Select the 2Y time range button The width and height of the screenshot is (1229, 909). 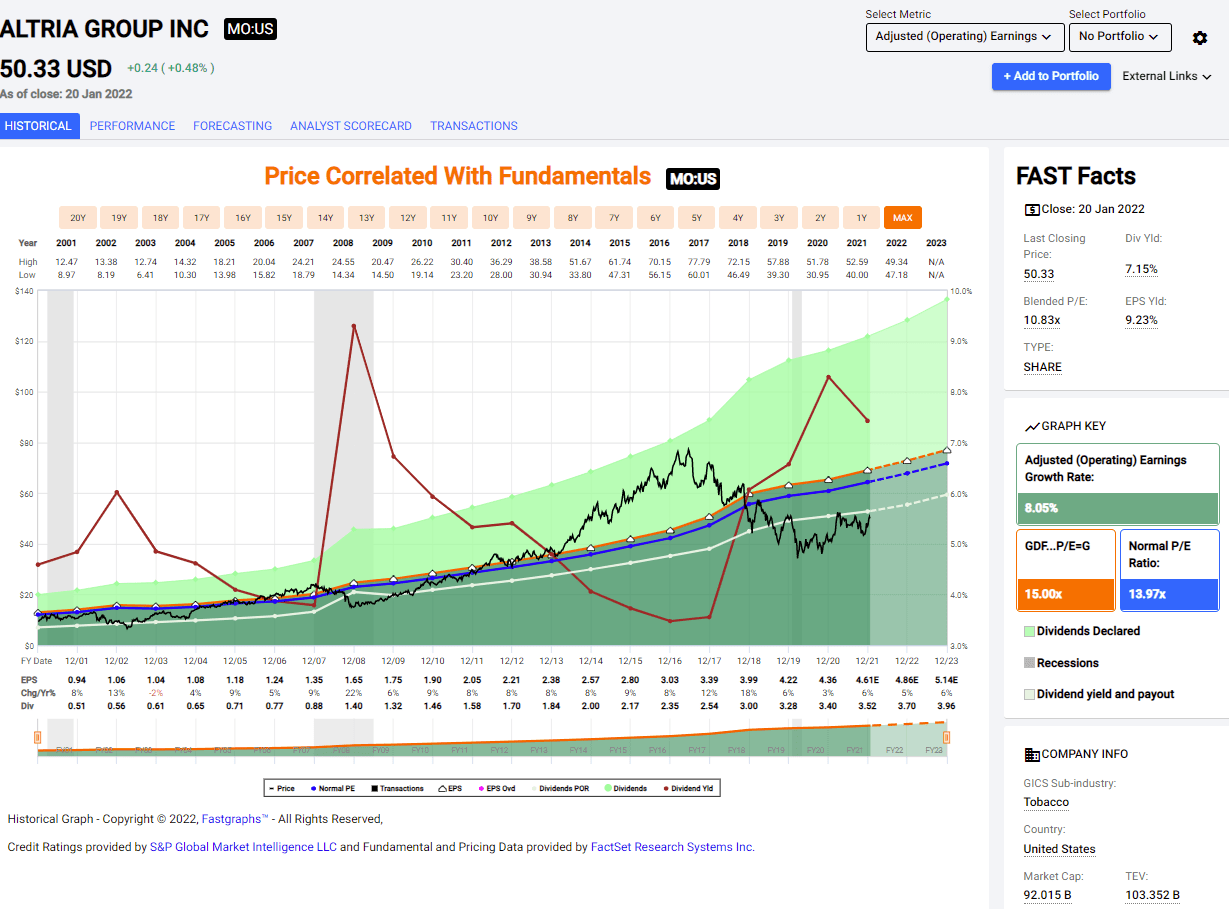(x=820, y=218)
